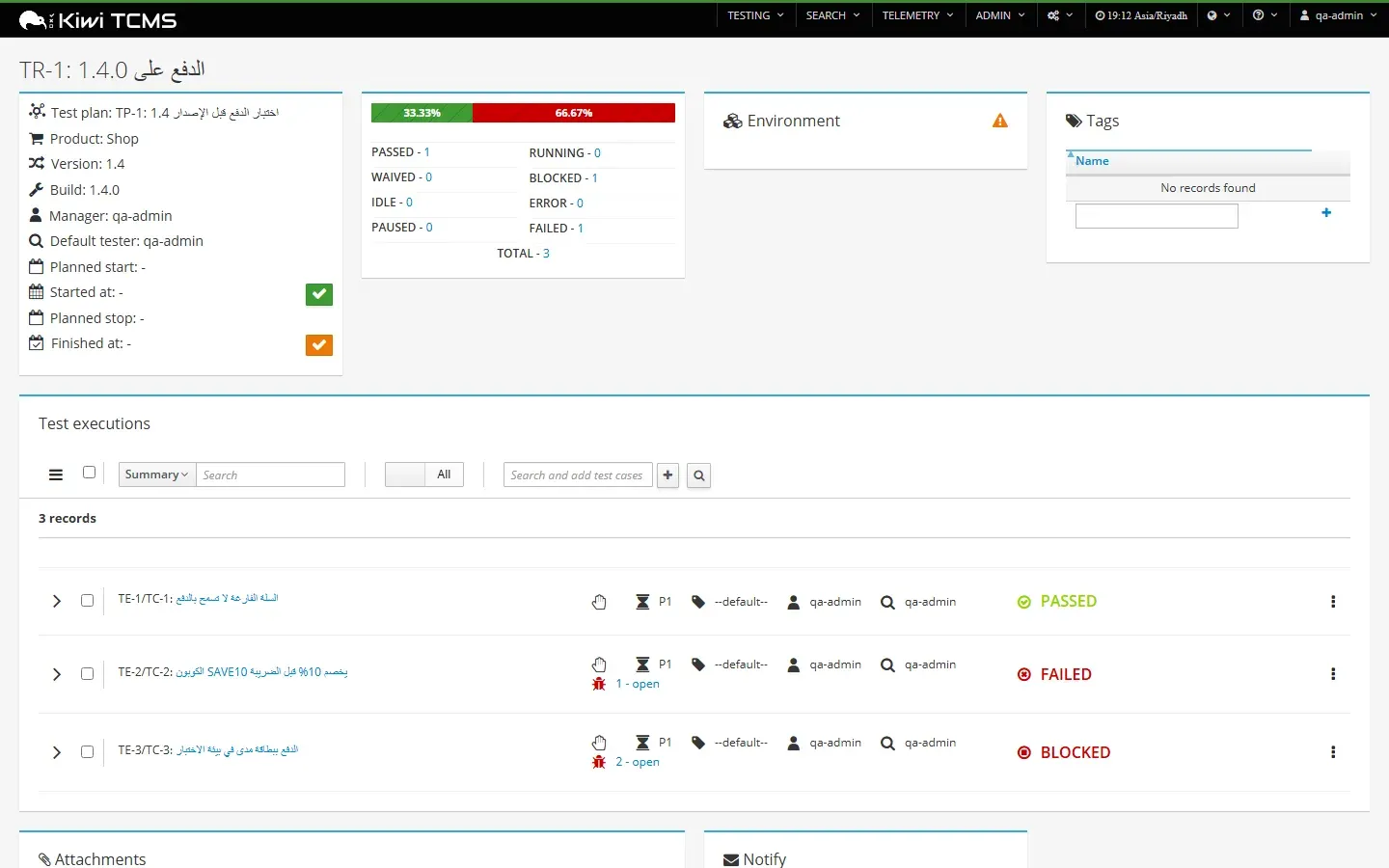Click the Environment warning triangle icon
This screenshot has height=868, width=1389.
(1000, 121)
